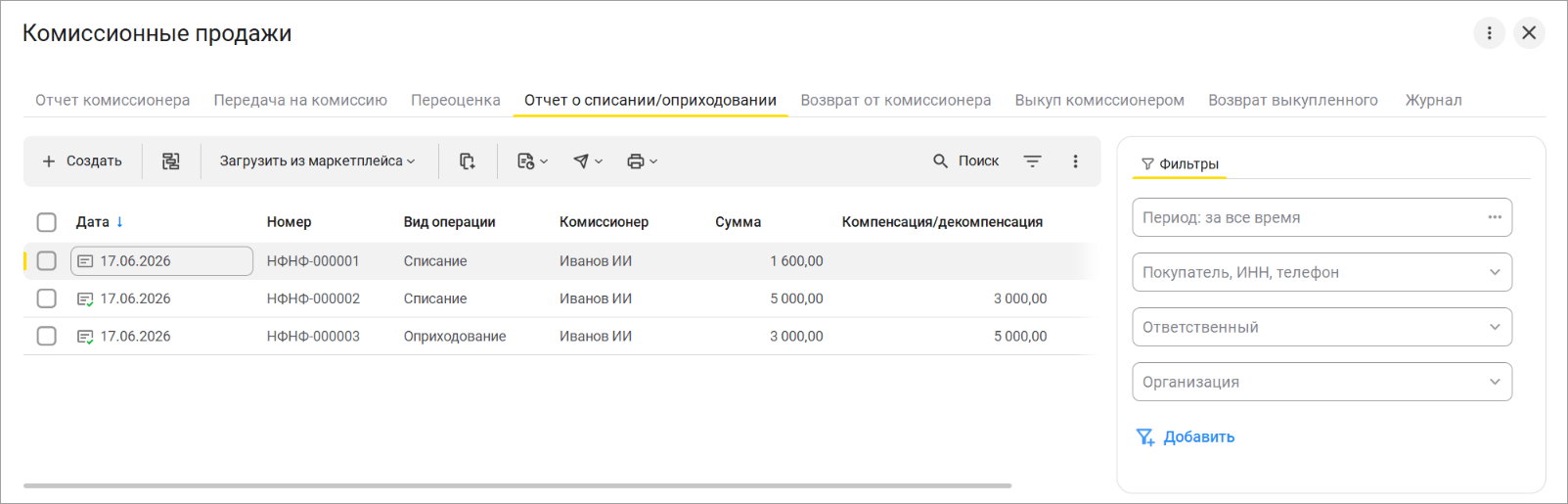Open the window's three-dot options menu
1568x504 pixels.
point(1489,33)
